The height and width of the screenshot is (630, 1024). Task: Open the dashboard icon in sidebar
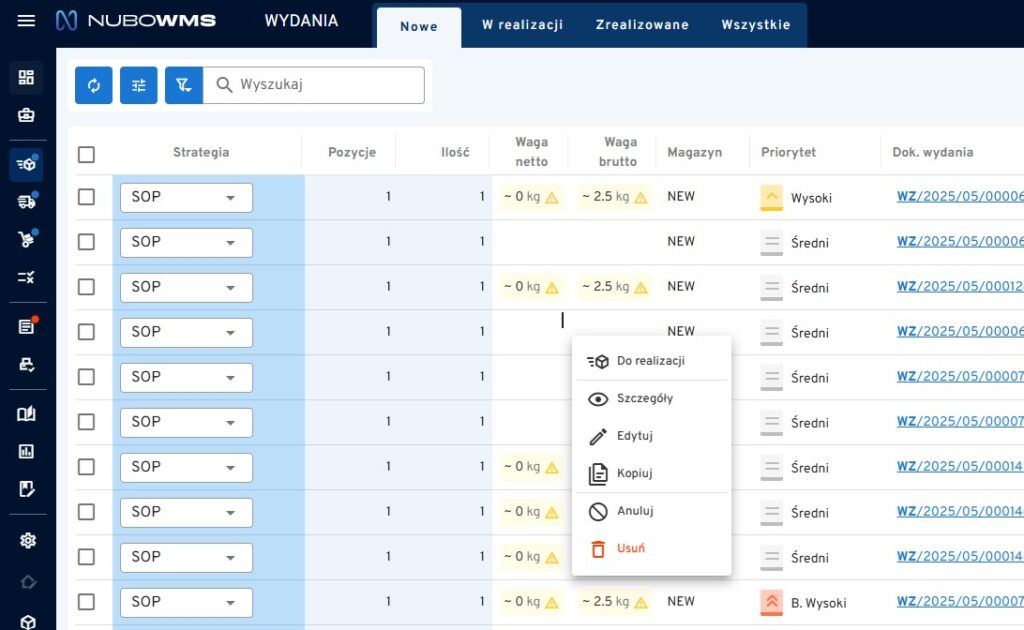27,77
